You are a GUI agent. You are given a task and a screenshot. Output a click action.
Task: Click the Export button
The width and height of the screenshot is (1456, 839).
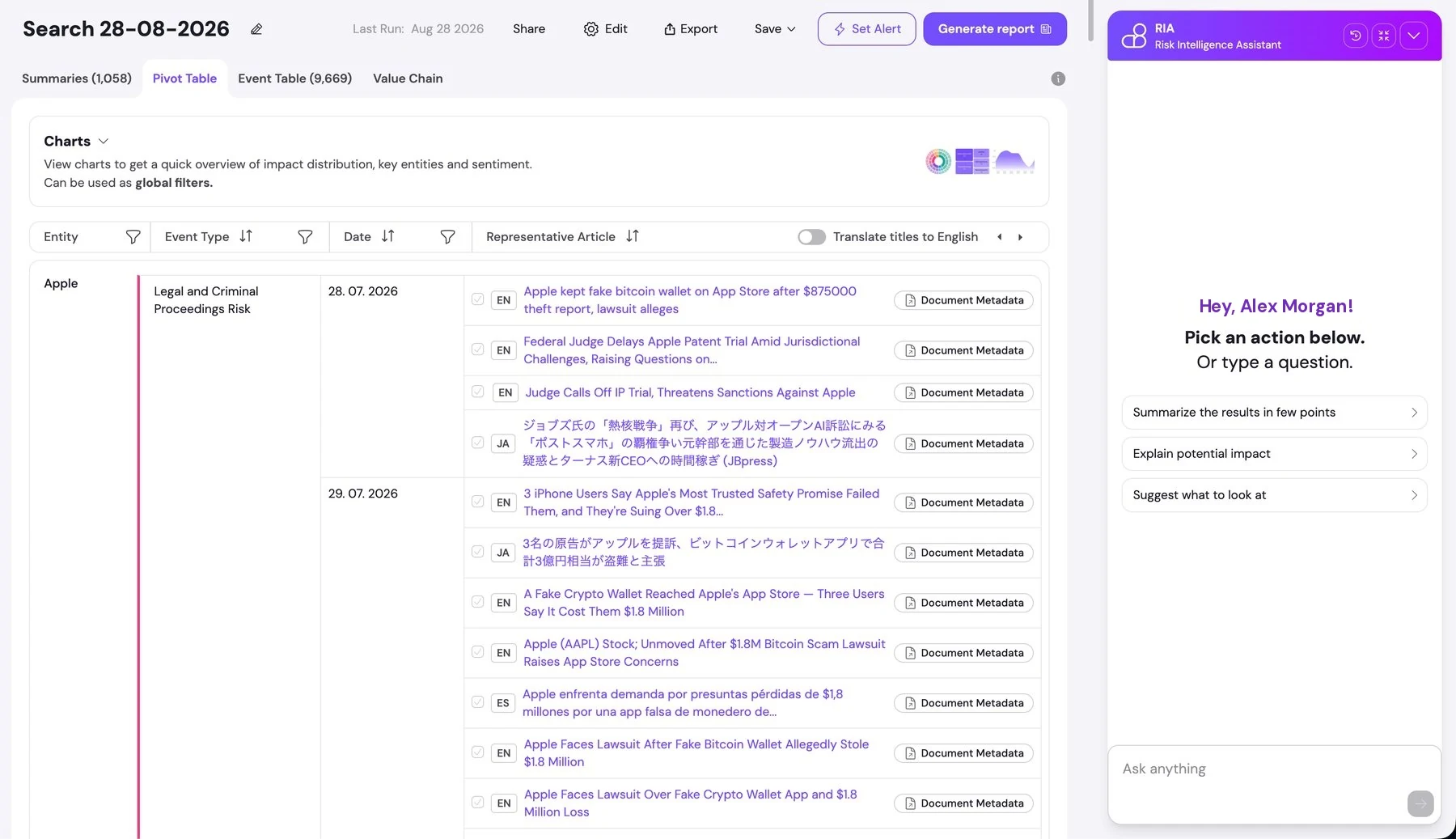[691, 29]
